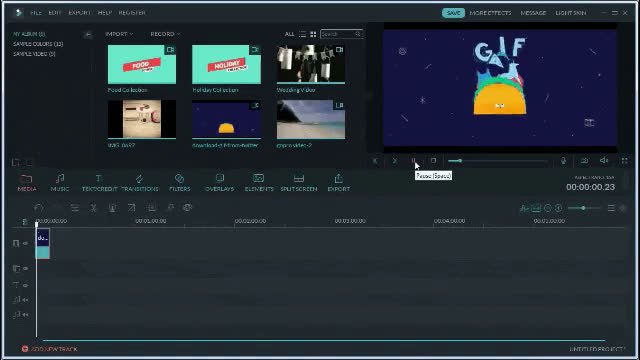Switch to the Text/Credit tab

click(x=99, y=182)
